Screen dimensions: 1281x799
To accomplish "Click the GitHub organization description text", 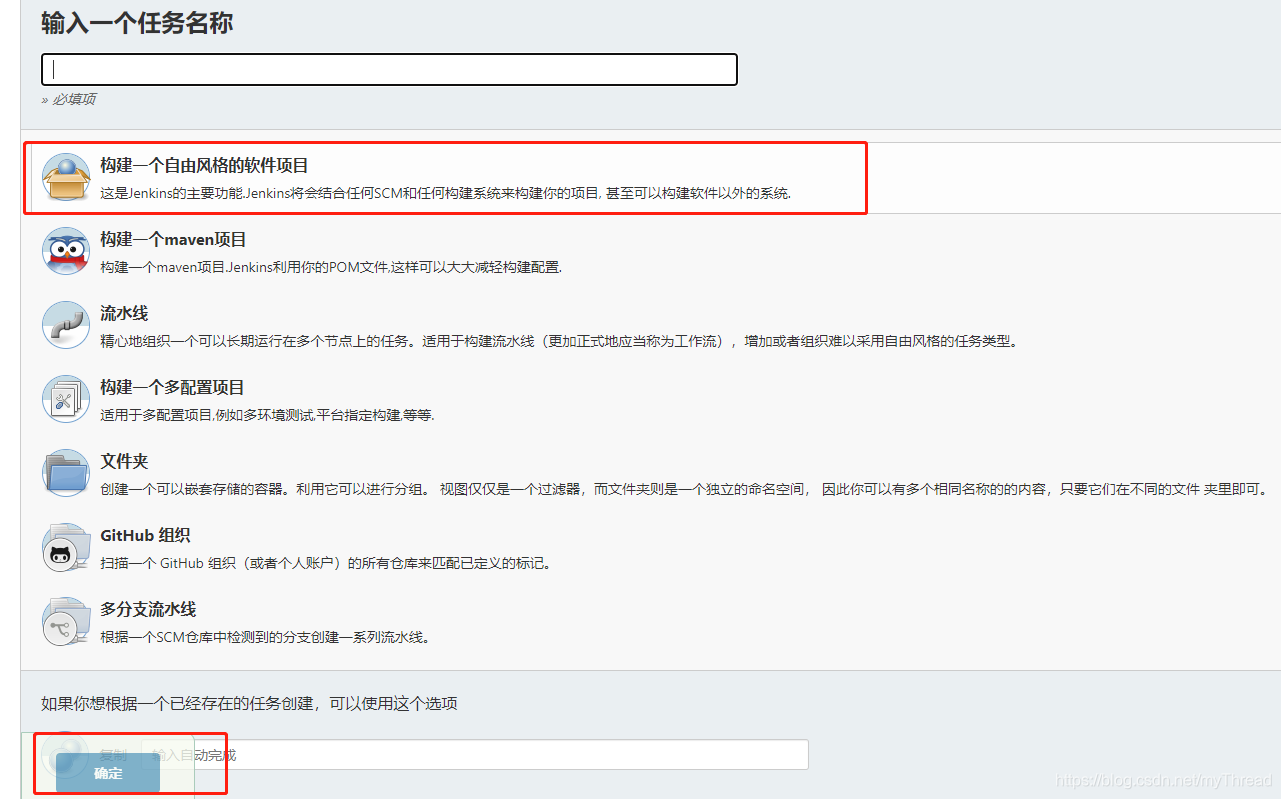I will pos(326,564).
